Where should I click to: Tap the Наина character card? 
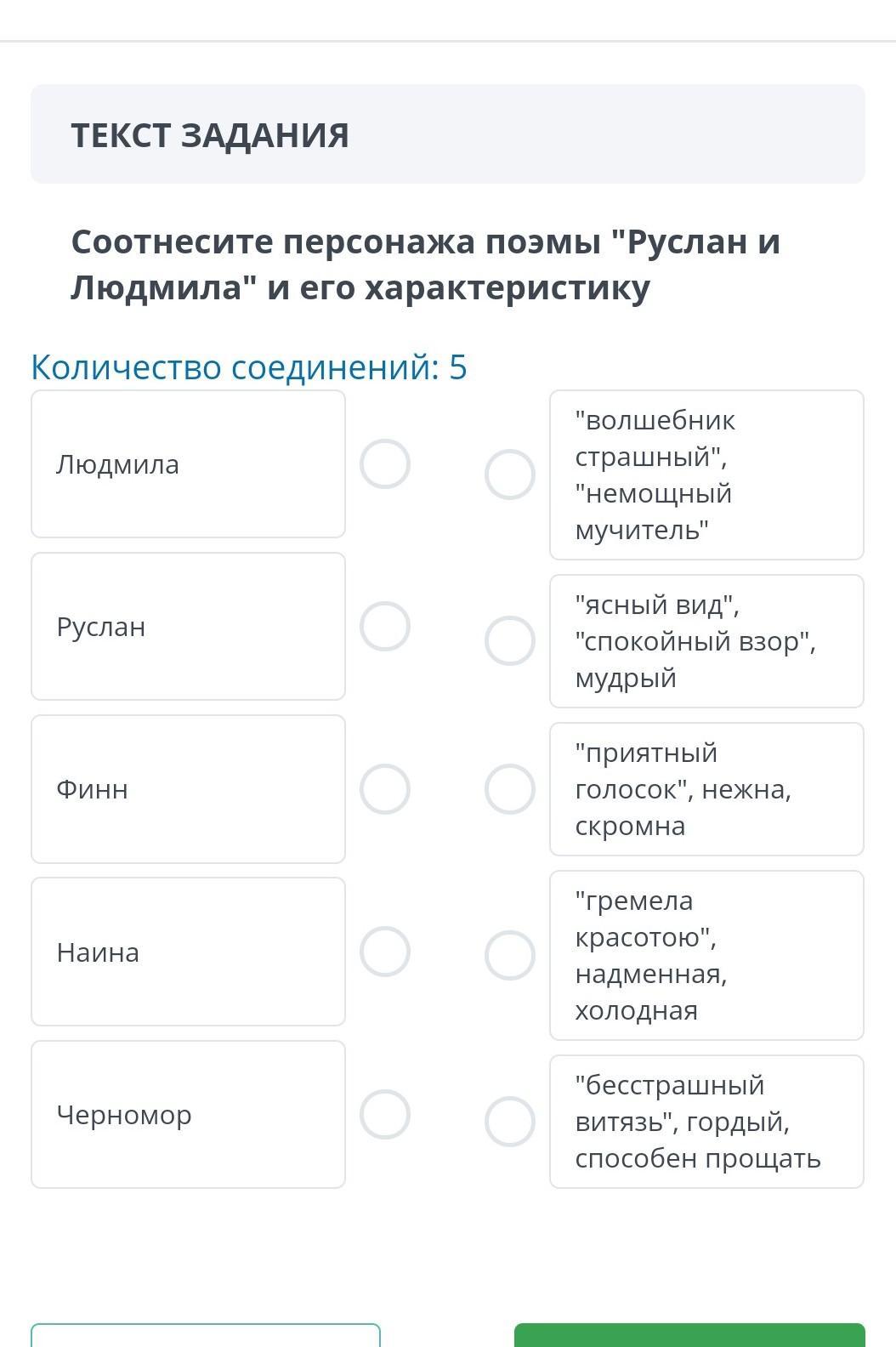(188, 952)
